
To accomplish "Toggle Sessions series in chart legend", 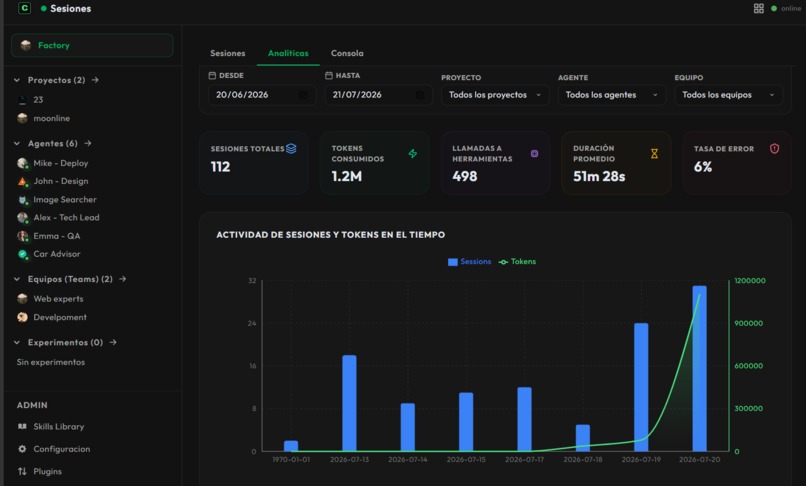I will coord(469,262).
